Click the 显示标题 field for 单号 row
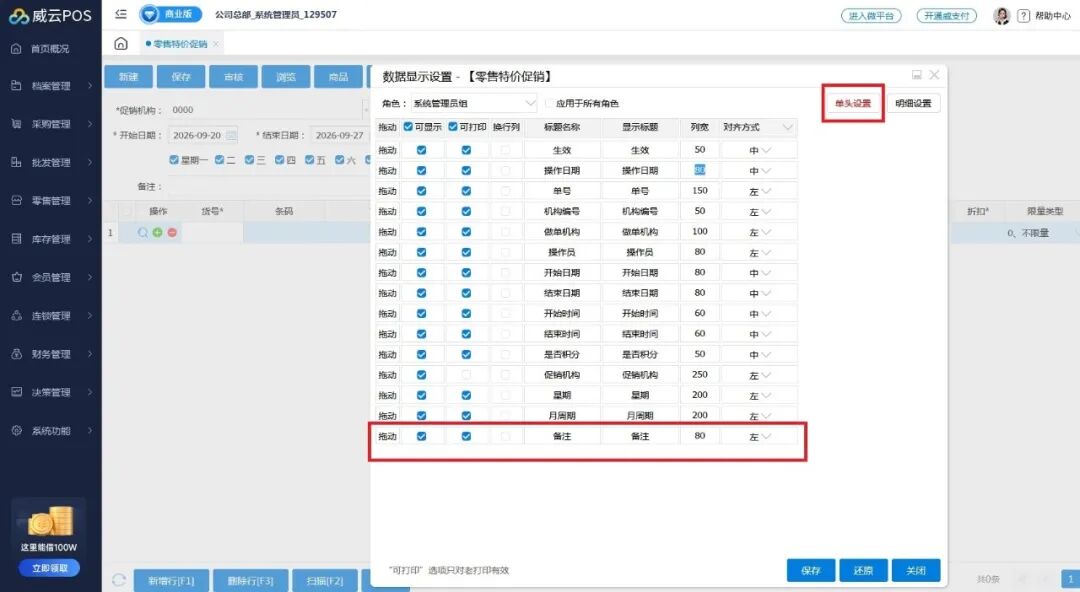This screenshot has height=592, width=1080. click(x=640, y=191)
